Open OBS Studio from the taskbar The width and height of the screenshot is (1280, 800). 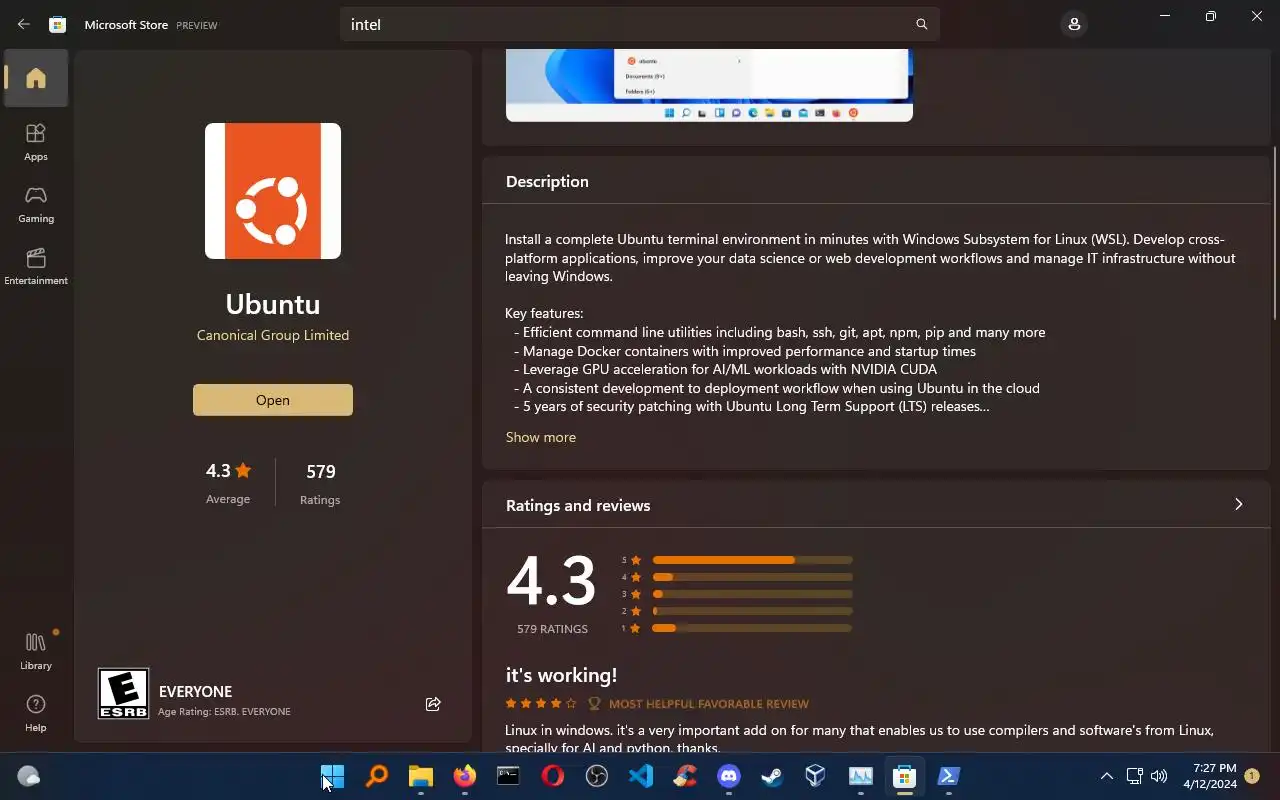pyautogui.click(x=596, y=776)
